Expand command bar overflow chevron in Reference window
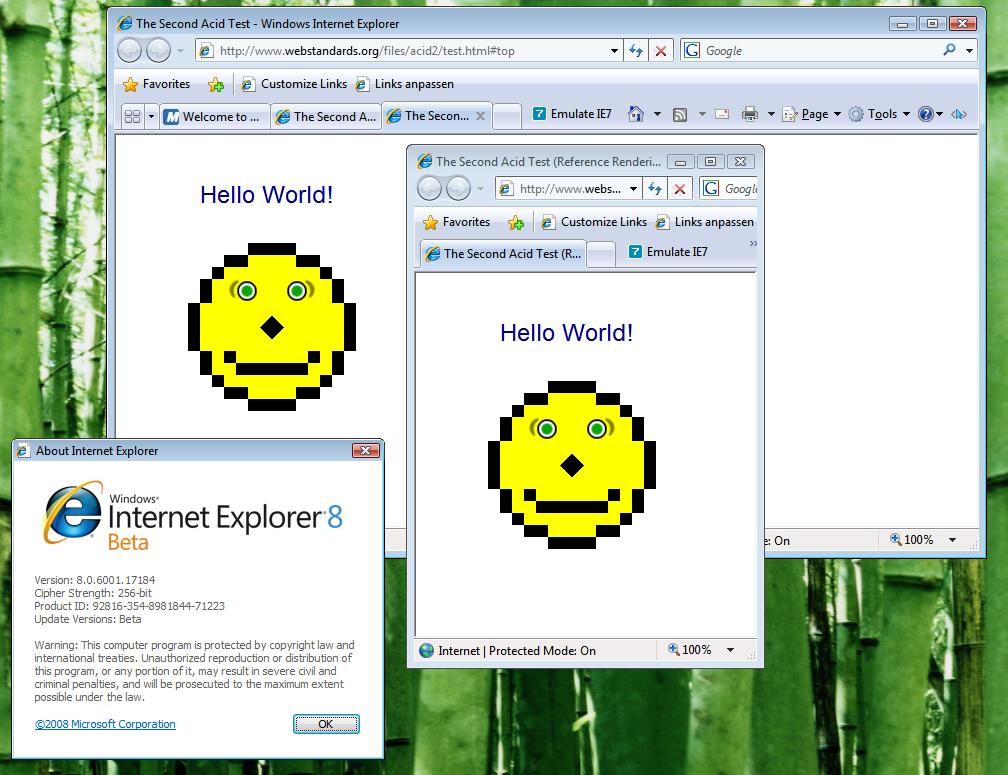 coord(753,244)
